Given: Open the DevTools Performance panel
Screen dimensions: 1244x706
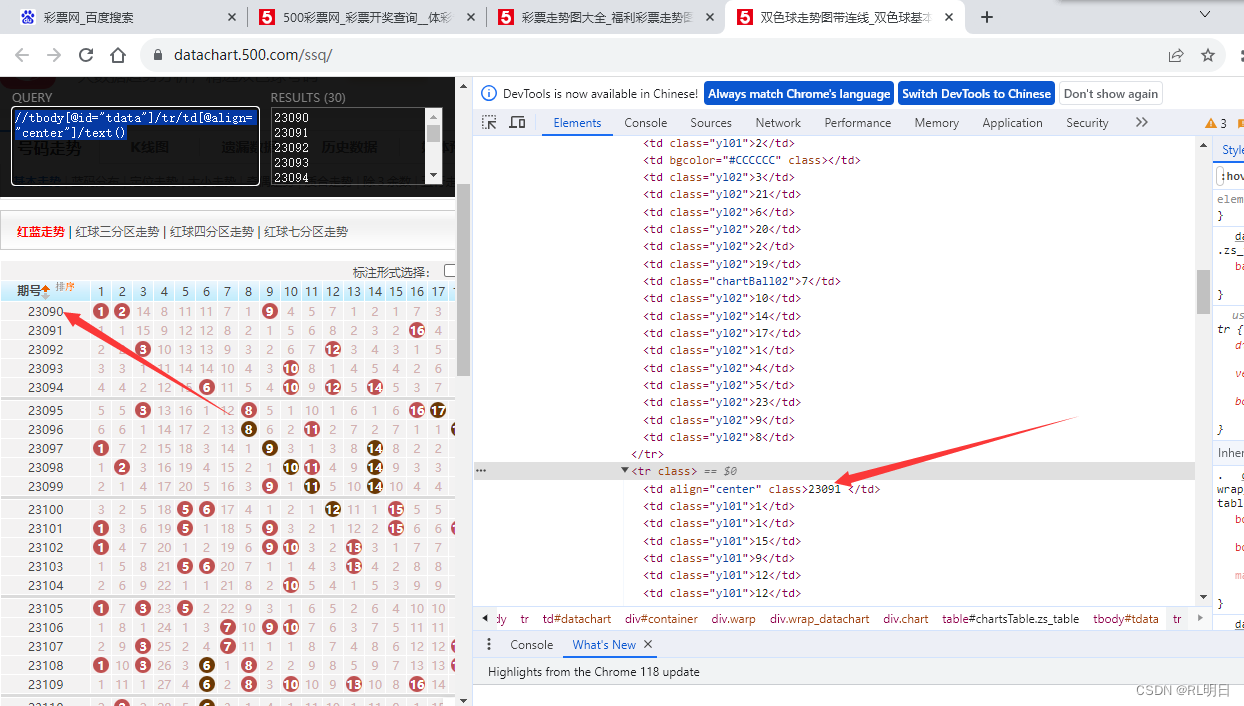Looking at the screenshot, I should (857, 123).
